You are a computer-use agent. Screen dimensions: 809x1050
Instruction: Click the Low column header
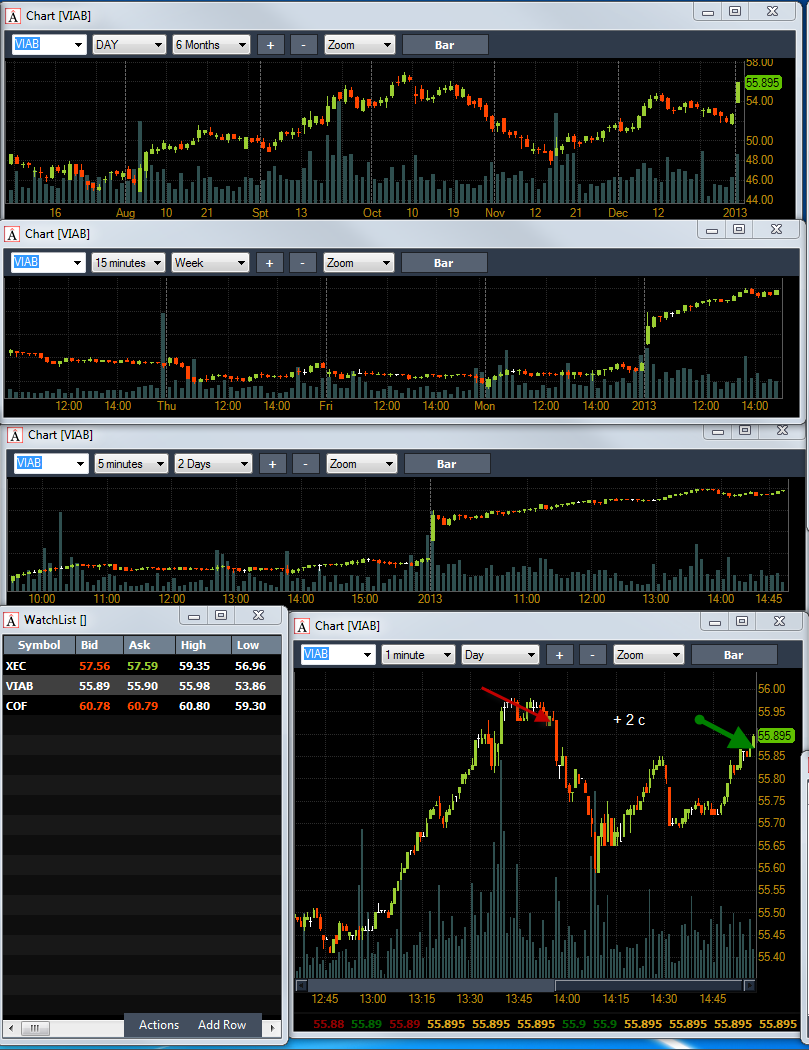point(256,645)
